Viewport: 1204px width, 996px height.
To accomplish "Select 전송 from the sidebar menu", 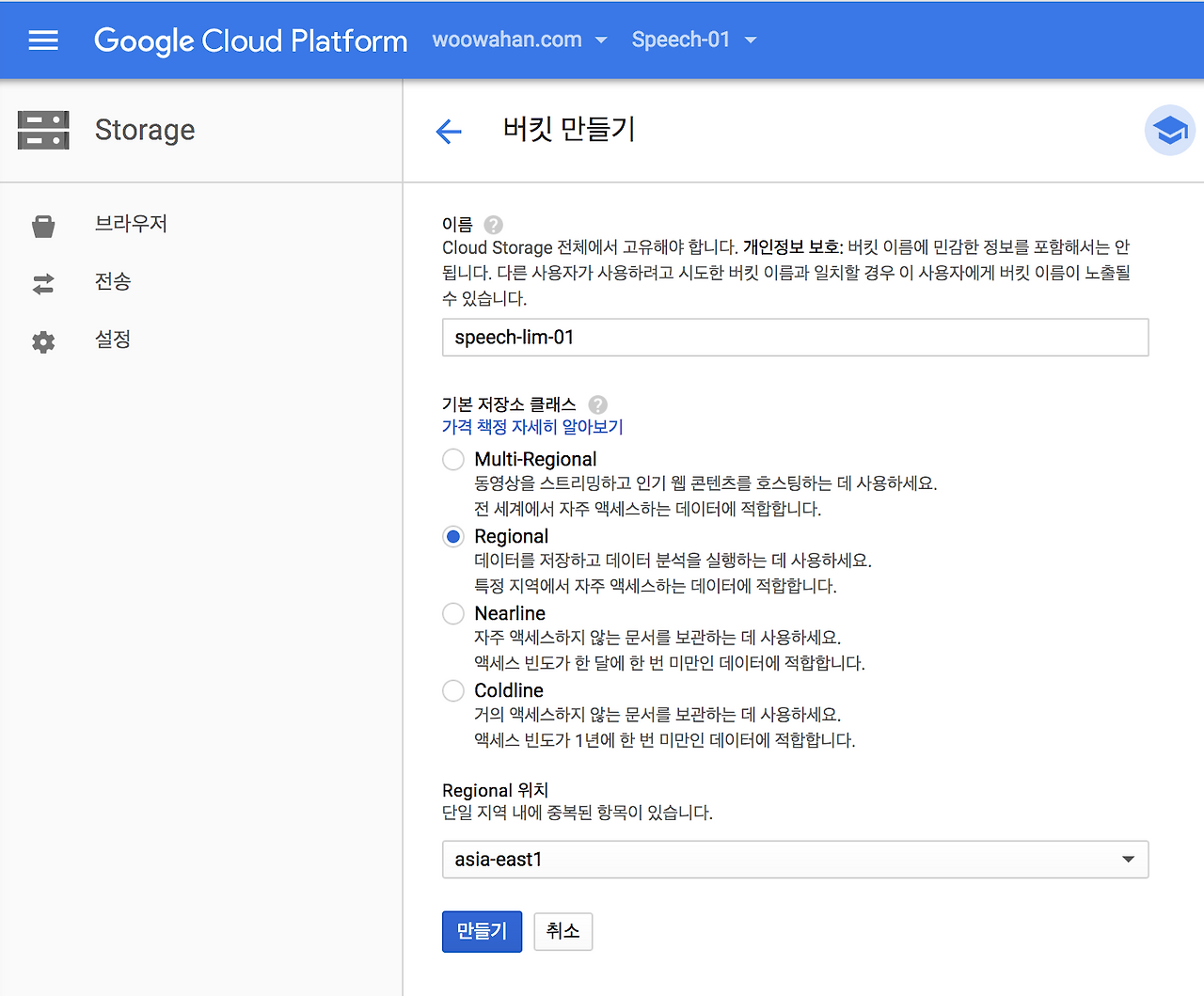I will tap(112, 282).
